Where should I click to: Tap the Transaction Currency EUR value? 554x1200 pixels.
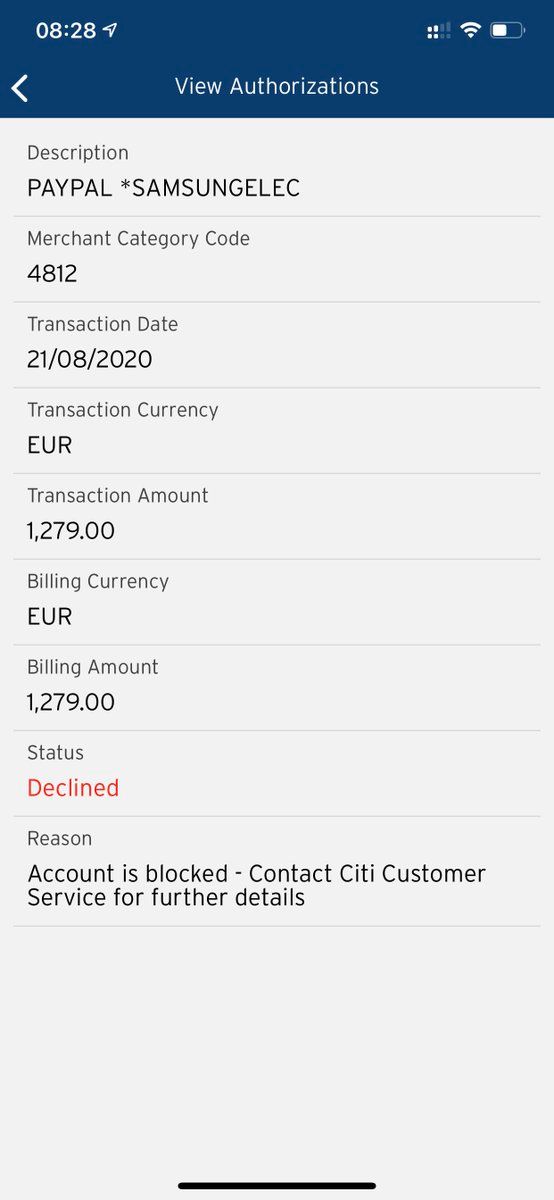[50, 445]
